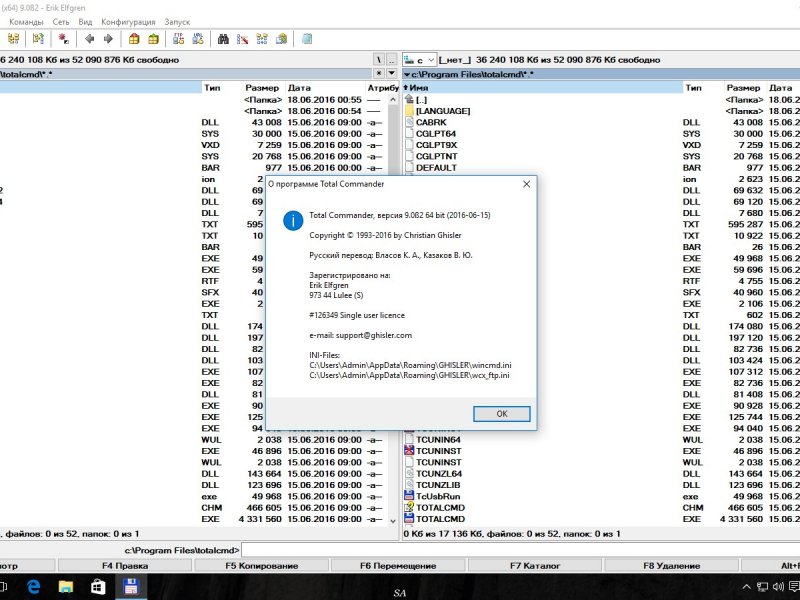
Task: Close the About Total Commander dialog
Action: 527,184
